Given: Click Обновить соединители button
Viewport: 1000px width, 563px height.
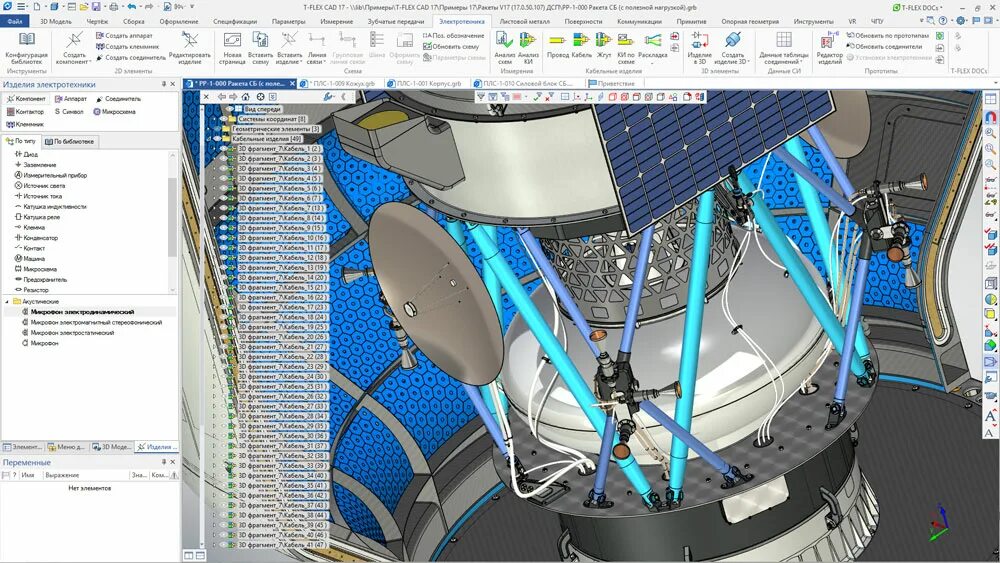Looking at the screenshot, I should [884, 47].
